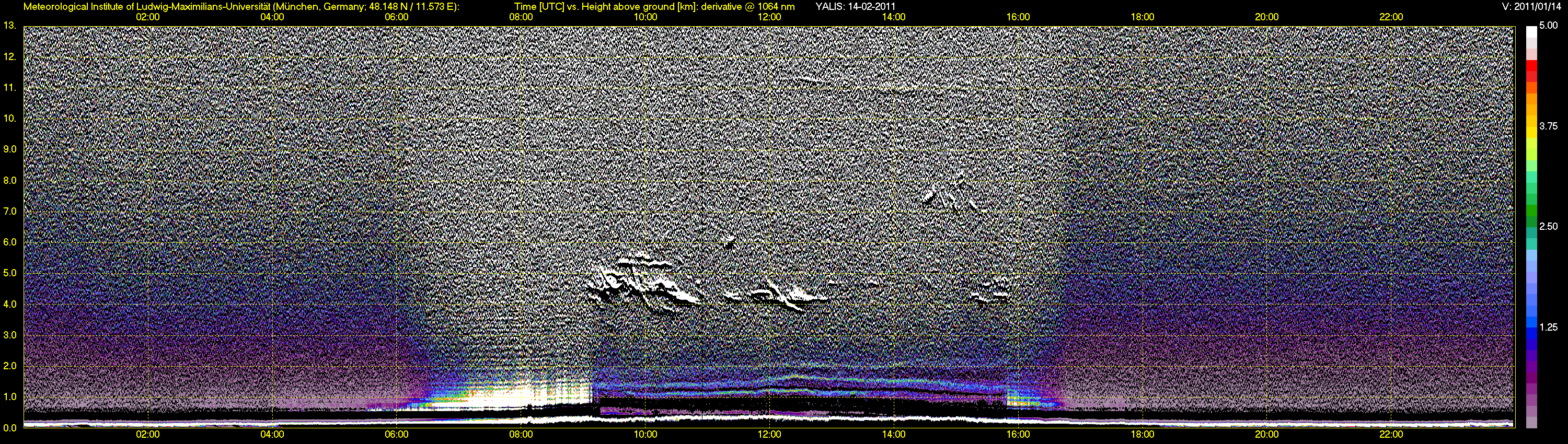Screen dimensions: 1568x444
Task: Click the 7.0 height axis label
Action: tap(10, 211)
